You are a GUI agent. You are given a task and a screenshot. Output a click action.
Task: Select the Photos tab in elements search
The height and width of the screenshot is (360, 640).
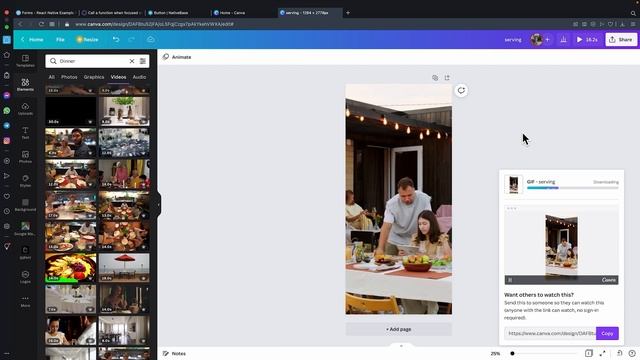pos(69,77)
